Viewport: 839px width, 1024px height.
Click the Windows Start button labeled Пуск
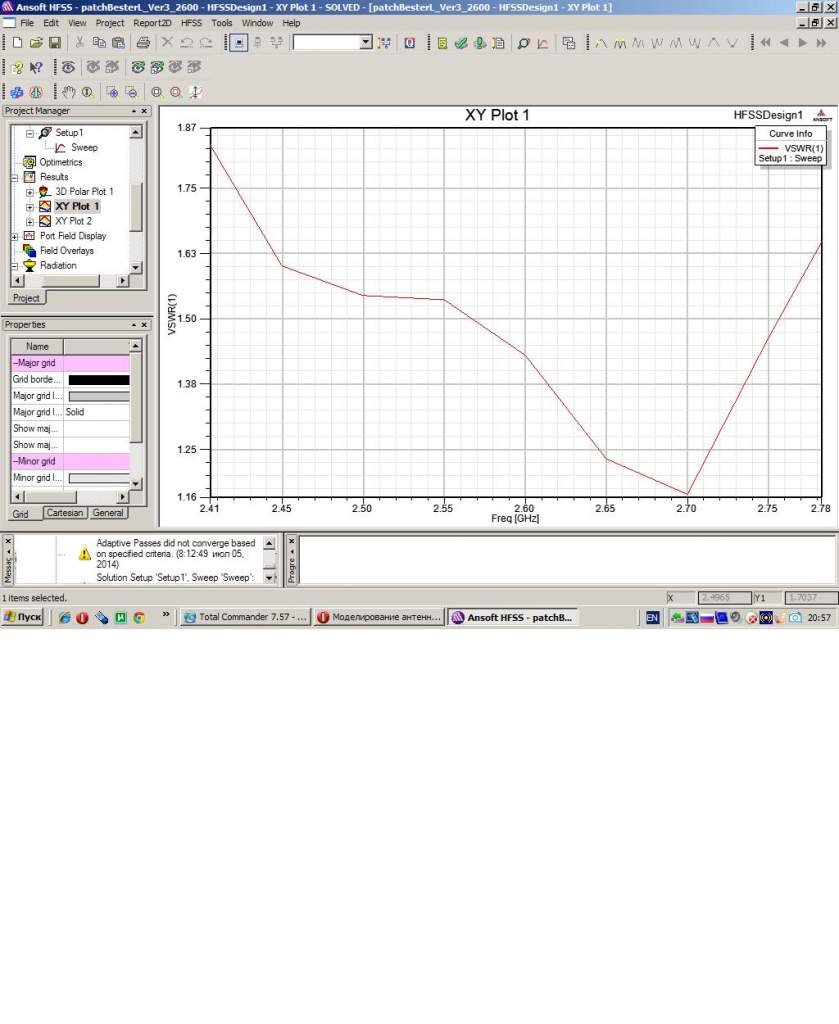tap(23, 618)
